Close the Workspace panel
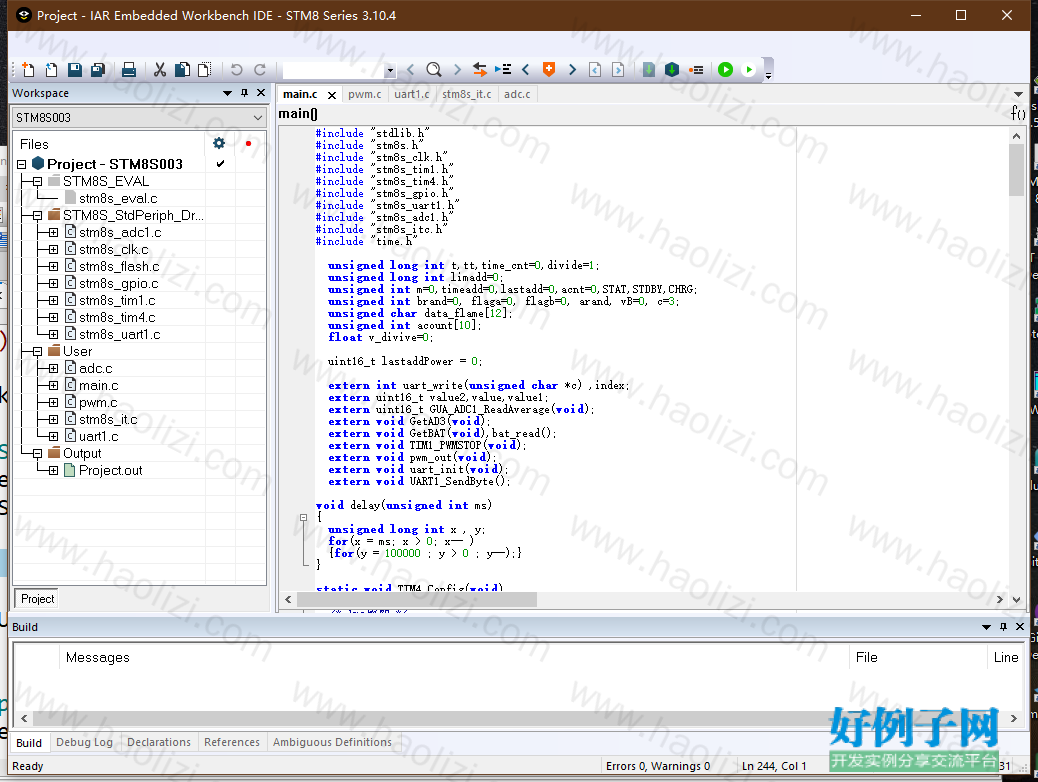 (x=261, y=93)
